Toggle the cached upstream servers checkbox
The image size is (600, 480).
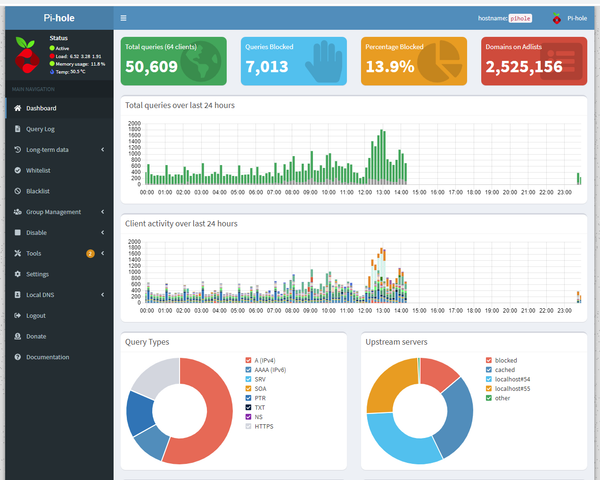tap(489, 370)
